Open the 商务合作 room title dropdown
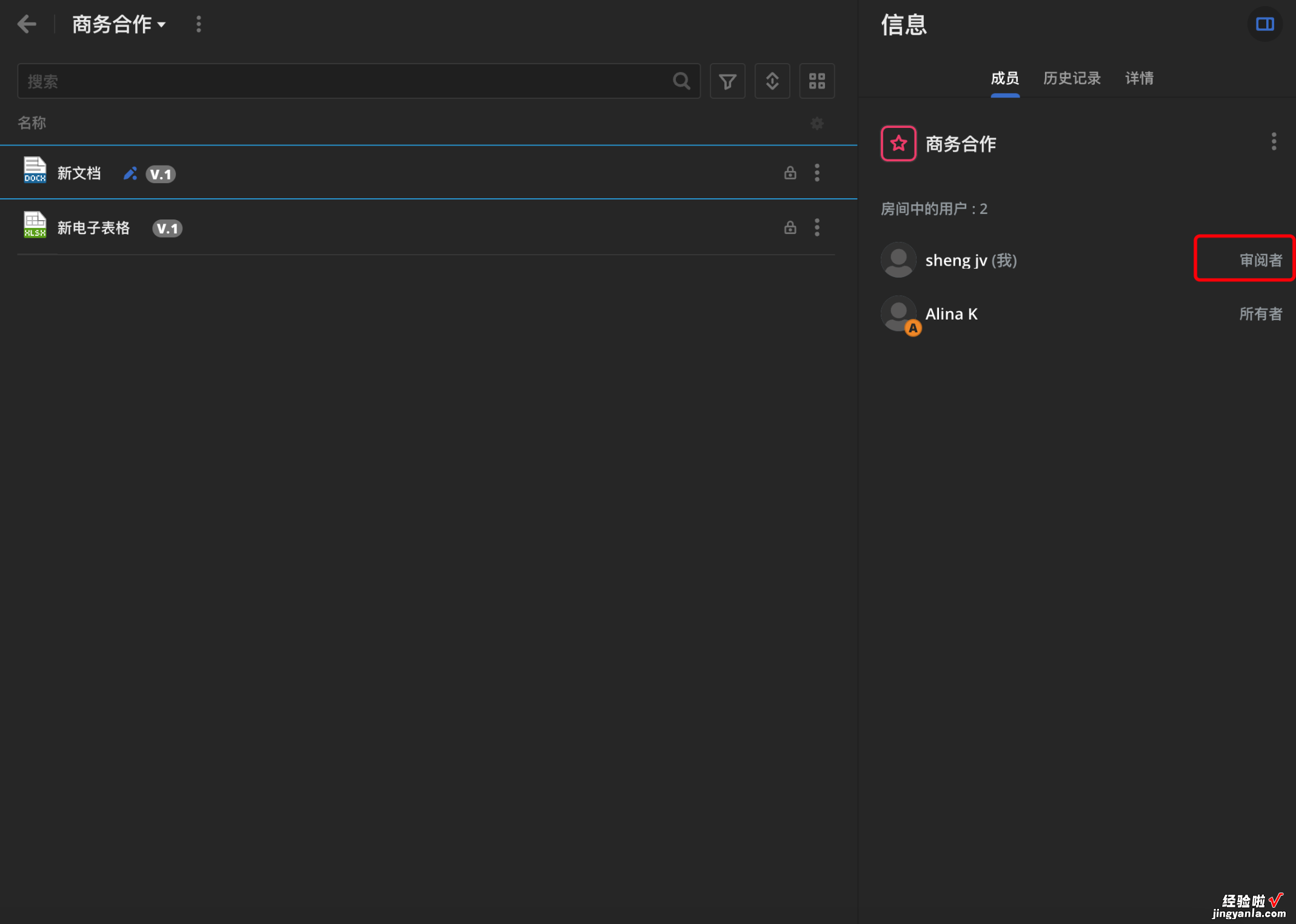The width and height of the screenshot is (1296, 924). click(x=119, y=24)
